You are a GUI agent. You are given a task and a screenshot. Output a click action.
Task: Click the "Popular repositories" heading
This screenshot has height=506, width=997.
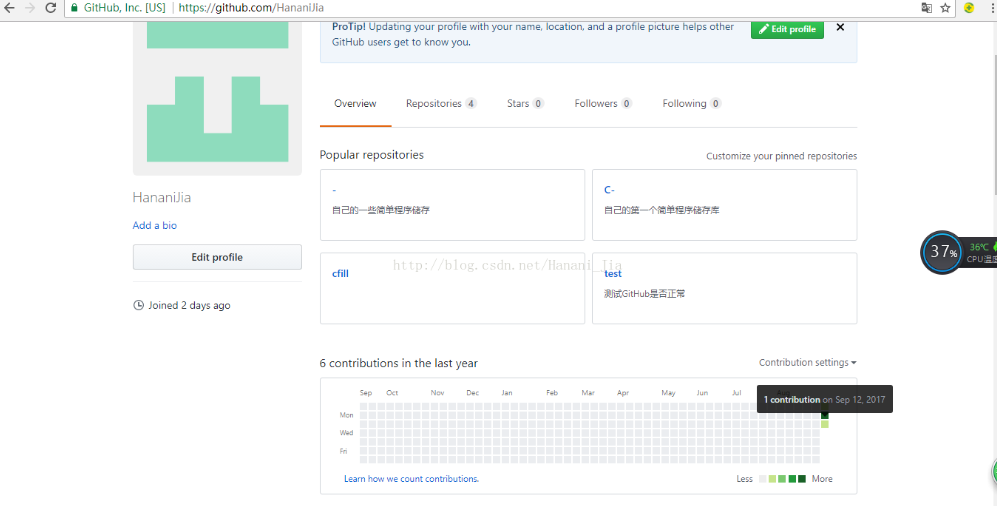click(x=371, y=154)
